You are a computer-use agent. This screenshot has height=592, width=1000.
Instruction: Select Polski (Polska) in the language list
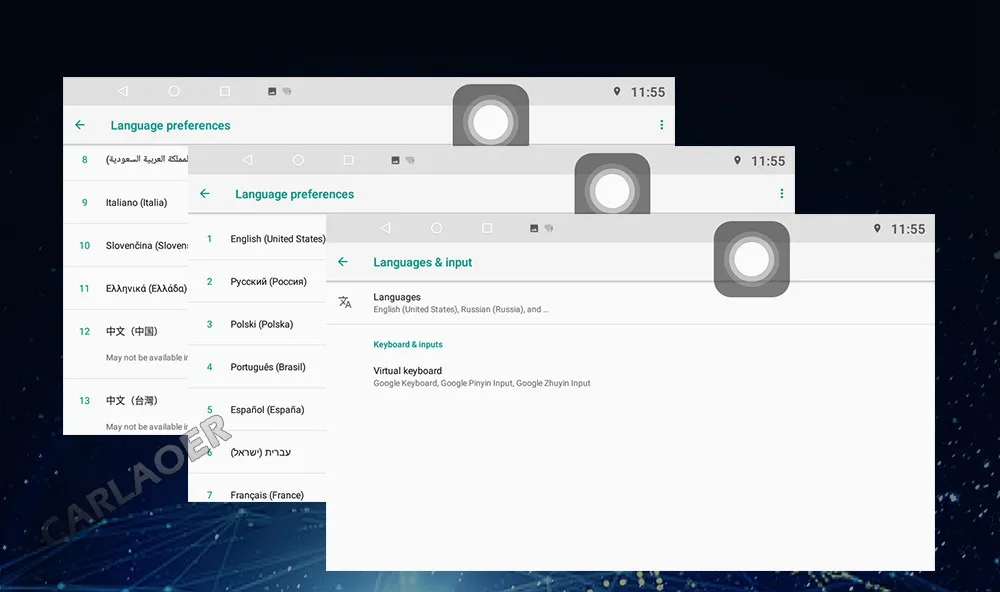point(257,324)
